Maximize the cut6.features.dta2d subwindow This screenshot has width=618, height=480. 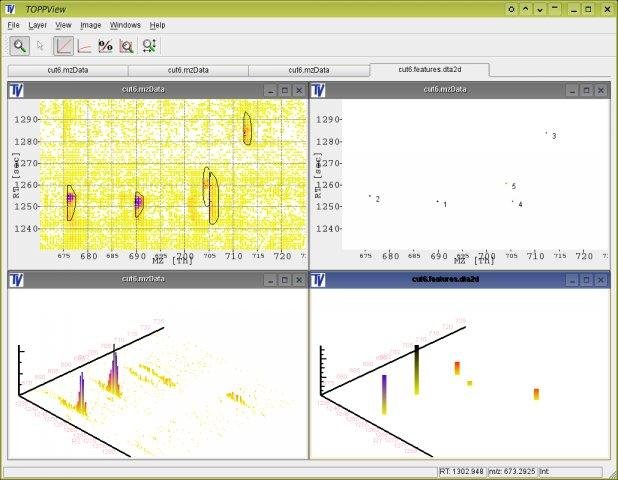point(586,280)
